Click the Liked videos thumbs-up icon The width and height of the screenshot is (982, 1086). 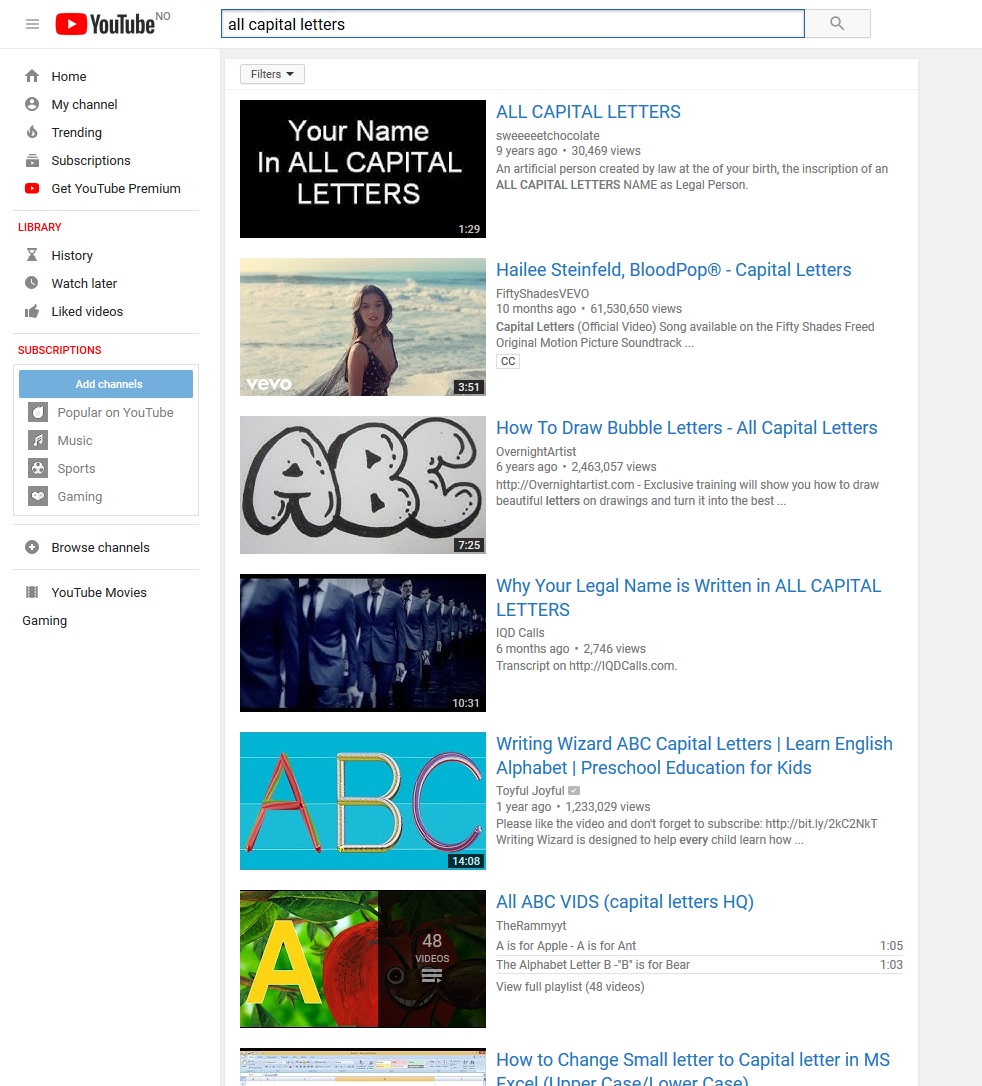point(32,311)
